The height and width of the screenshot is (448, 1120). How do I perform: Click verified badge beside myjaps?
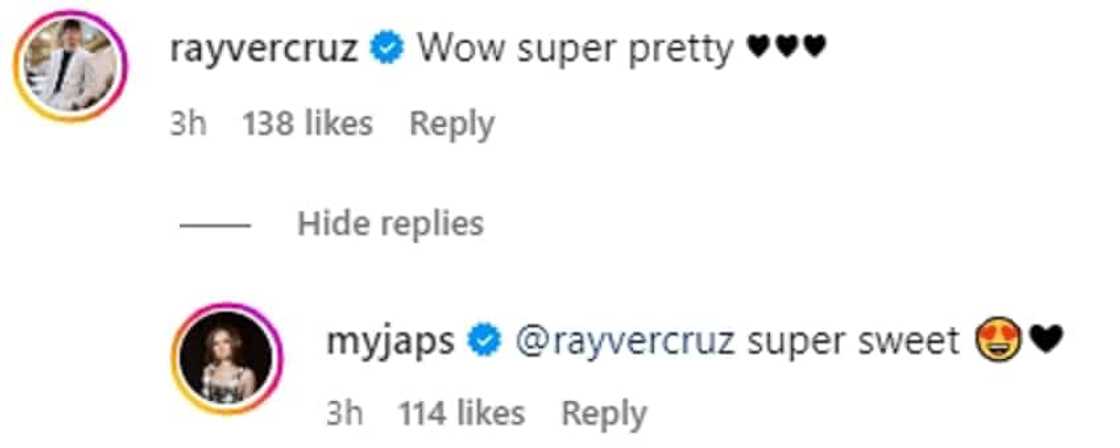[x=486, y=341]
